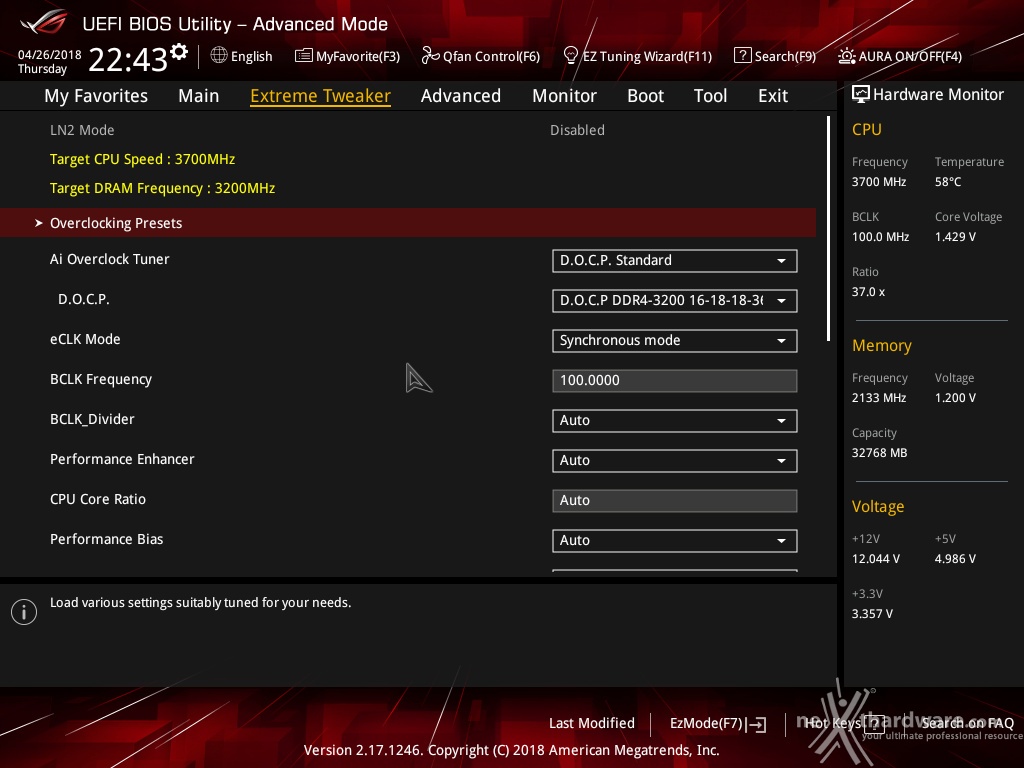
Task: Open the eCLK Mode dropdown
Action: pyautogui.click(x=675, y=340)
